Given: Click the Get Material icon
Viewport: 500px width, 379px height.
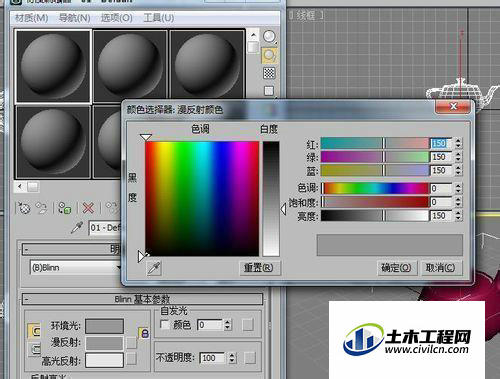Looking at the screenshot, I should point(24,208).
